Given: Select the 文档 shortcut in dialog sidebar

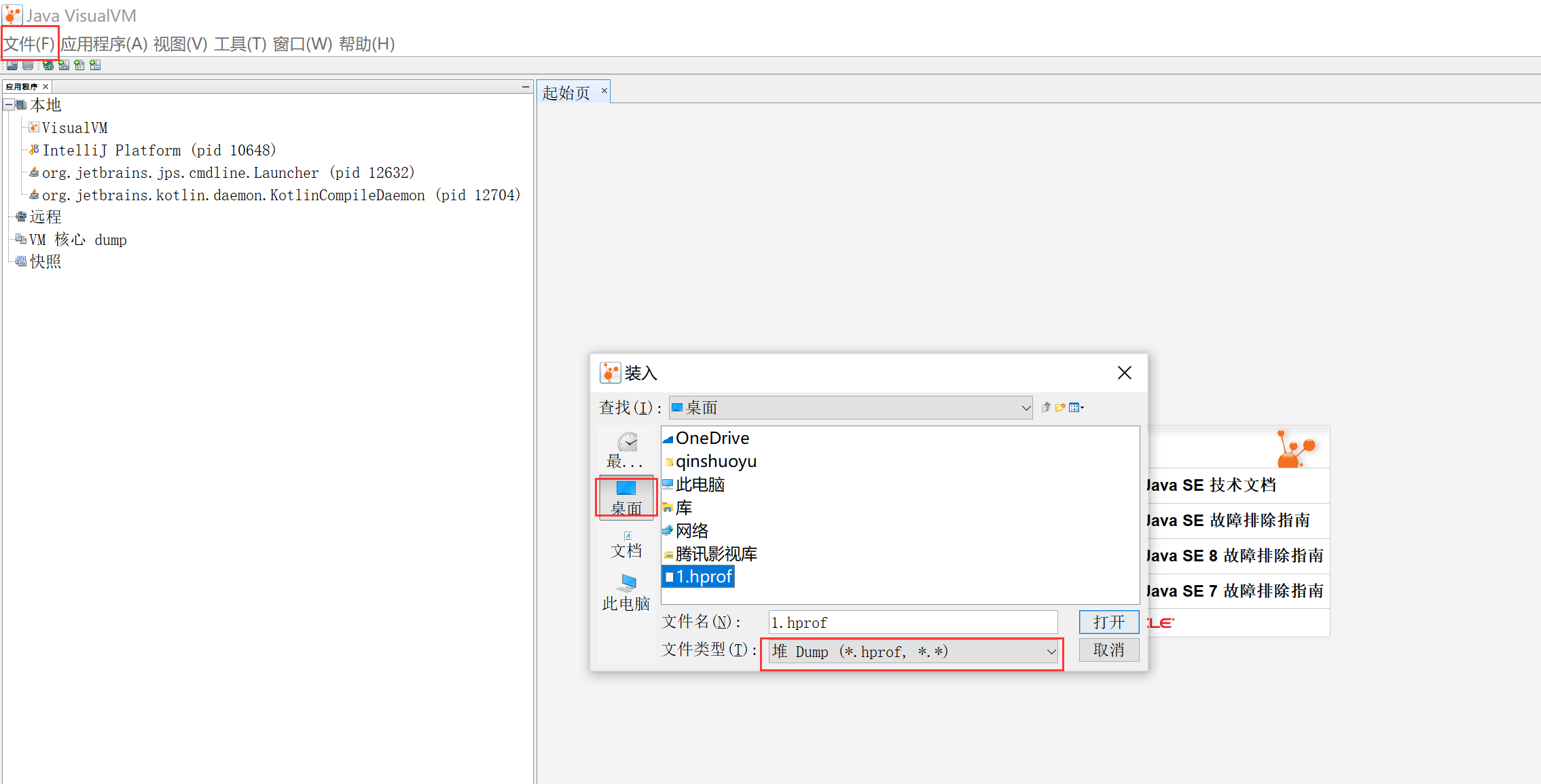Looking at the screenshot, I should click(x=626, y=545).
